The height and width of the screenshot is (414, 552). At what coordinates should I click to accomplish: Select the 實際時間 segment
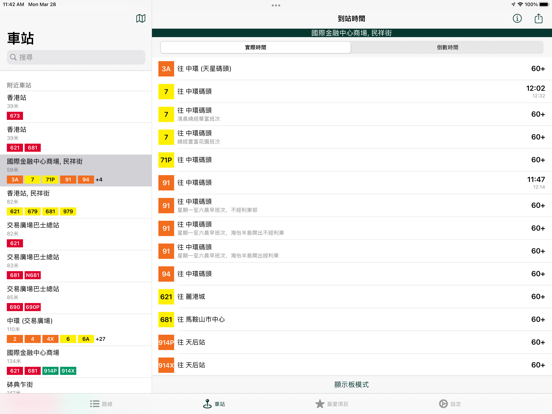coord(256,47)
